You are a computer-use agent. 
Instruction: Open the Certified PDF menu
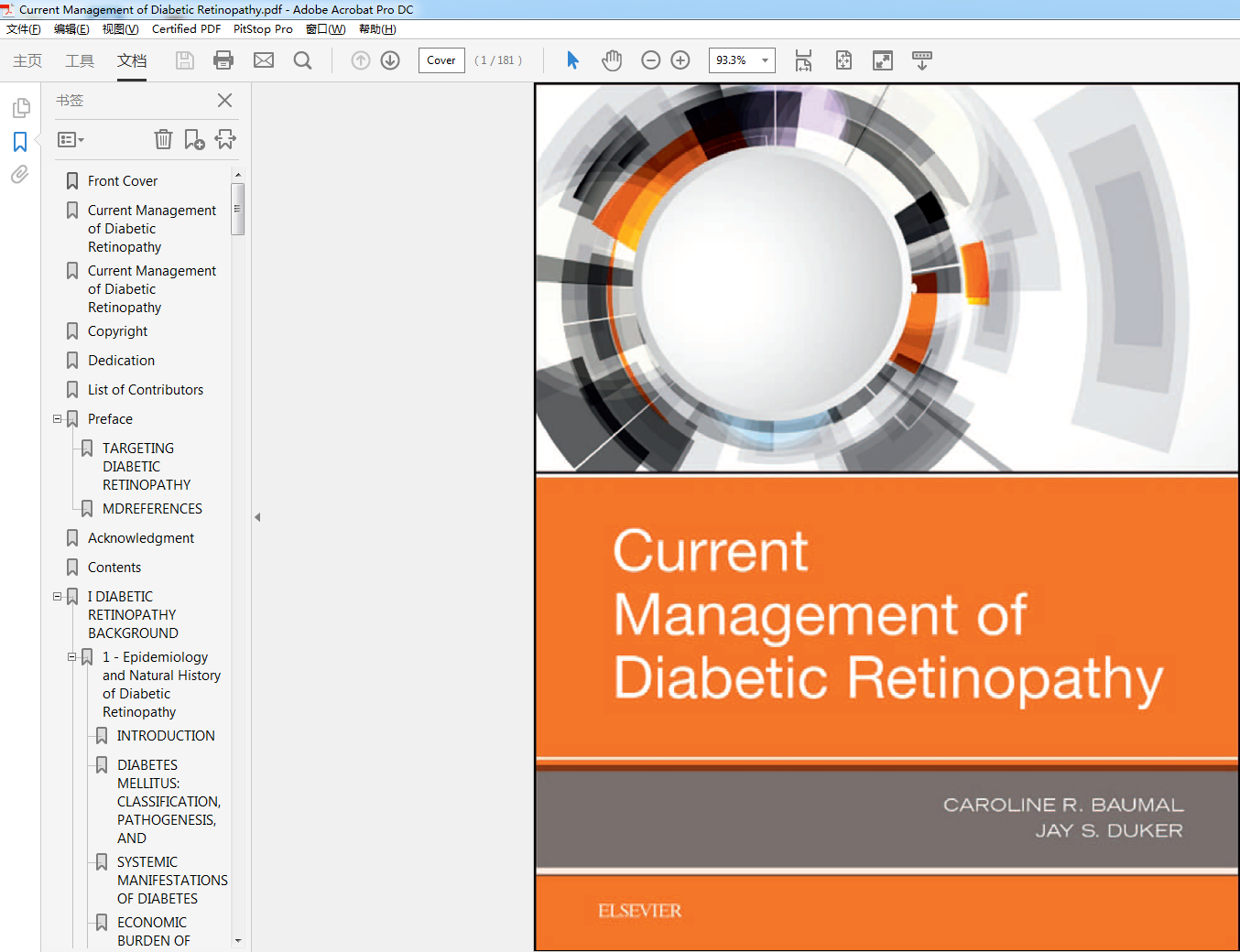tap(186, 29)
